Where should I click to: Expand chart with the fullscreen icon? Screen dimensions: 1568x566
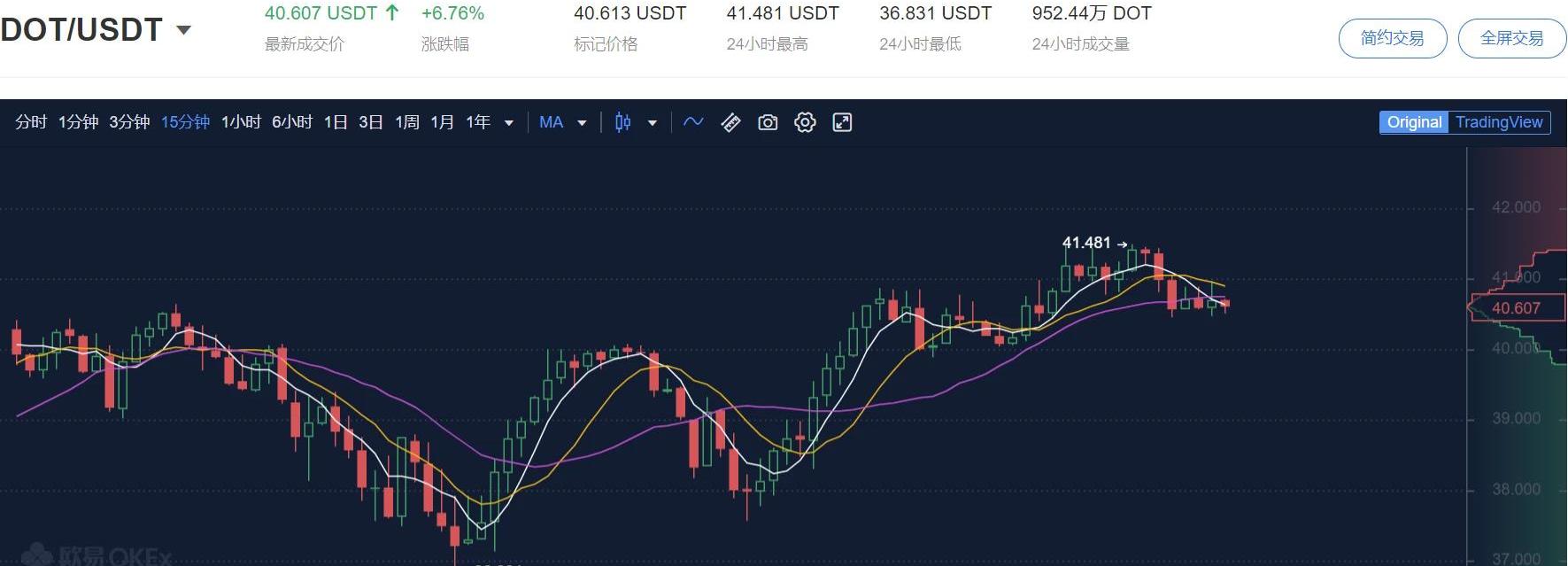pos(842,122)
